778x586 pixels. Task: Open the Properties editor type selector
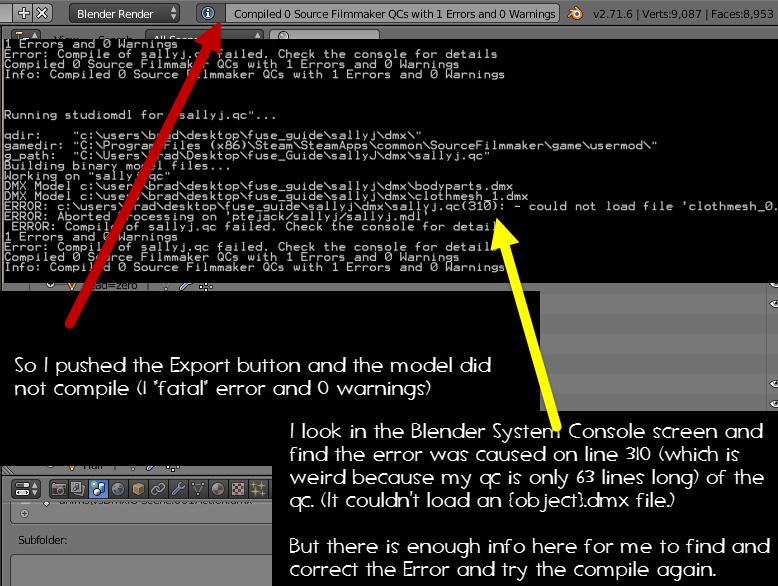pyautogui.click(x=25, y=489)
